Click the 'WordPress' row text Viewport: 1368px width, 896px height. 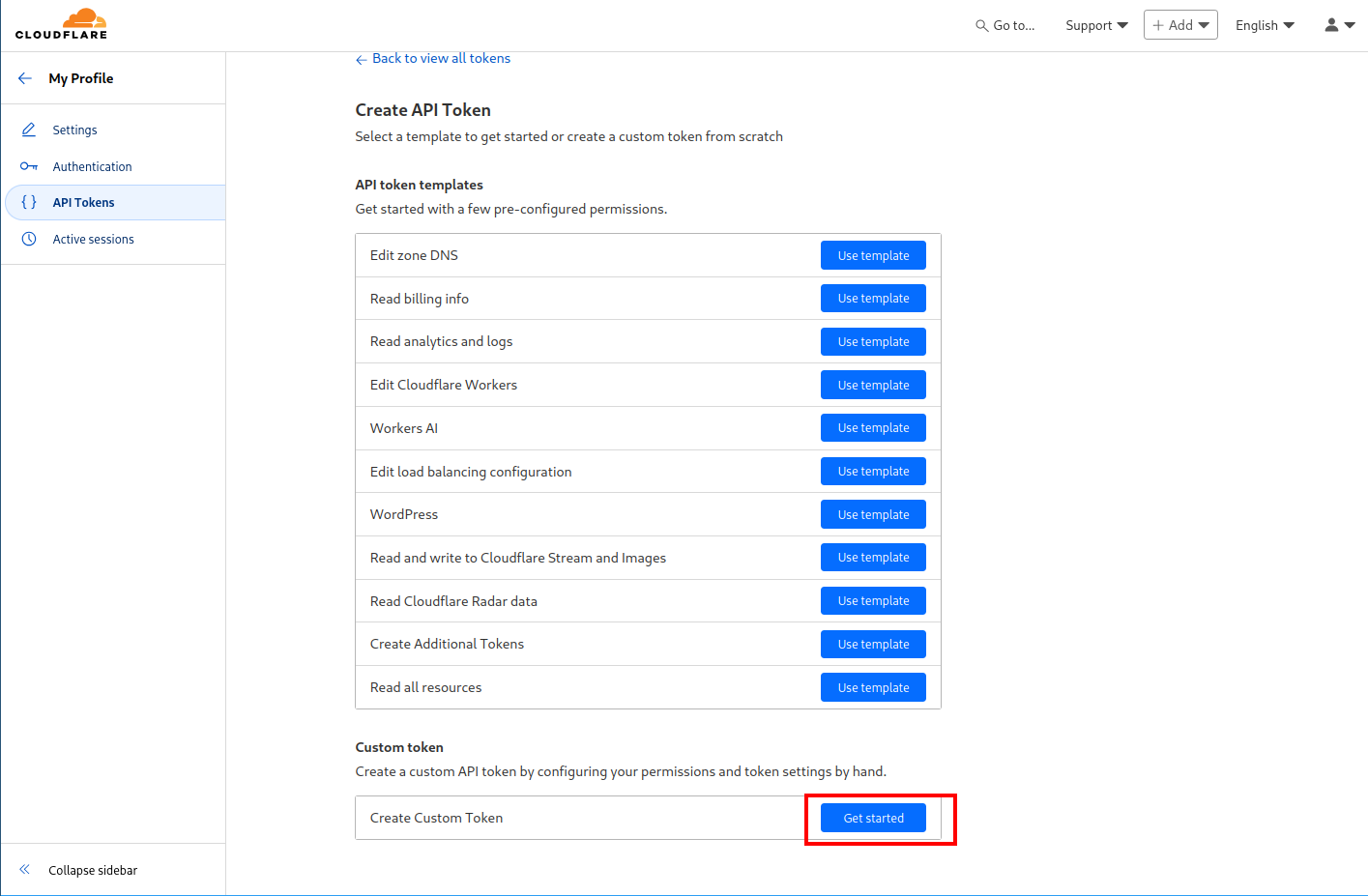click(404, 514)
